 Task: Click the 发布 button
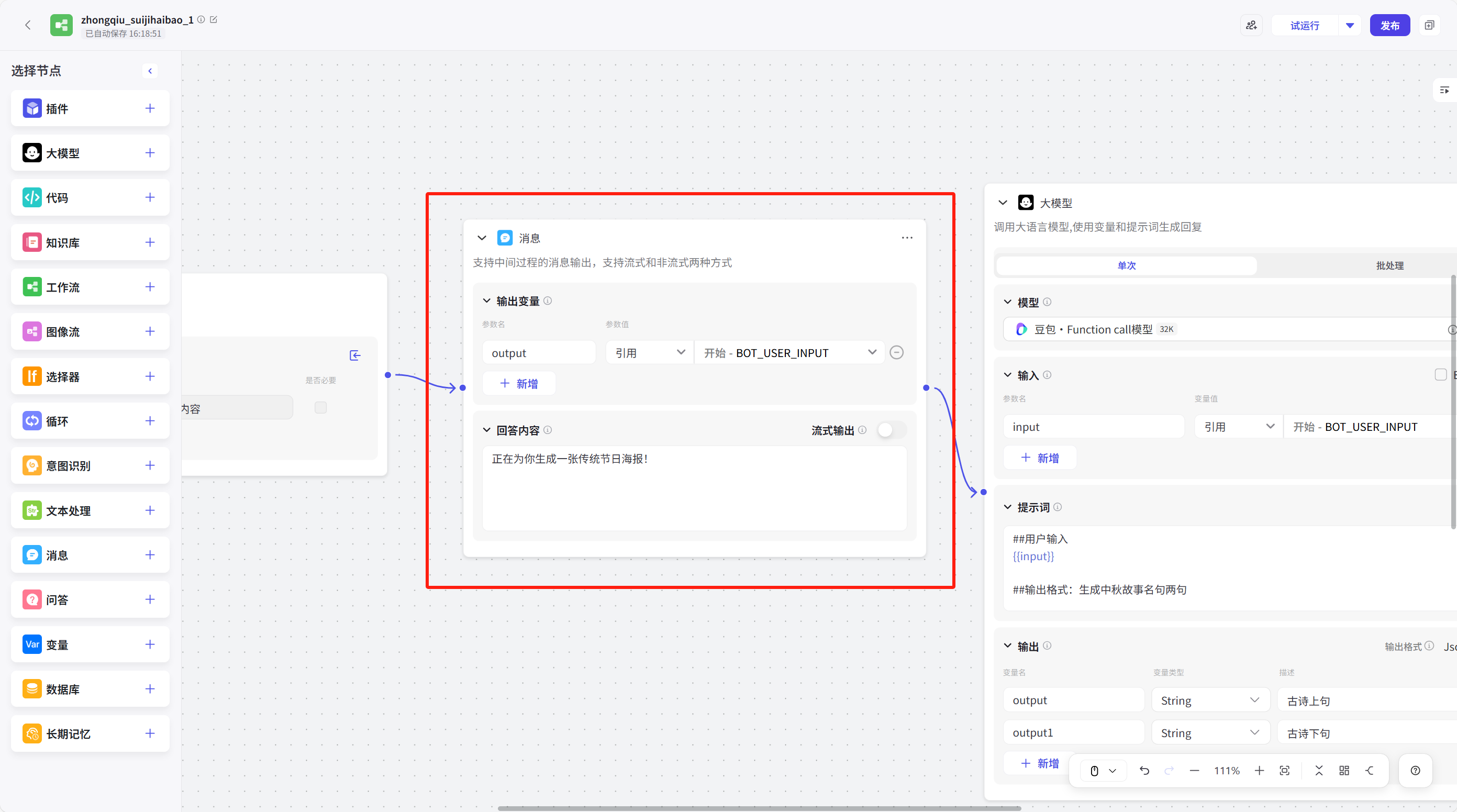tap(1389, 26)
